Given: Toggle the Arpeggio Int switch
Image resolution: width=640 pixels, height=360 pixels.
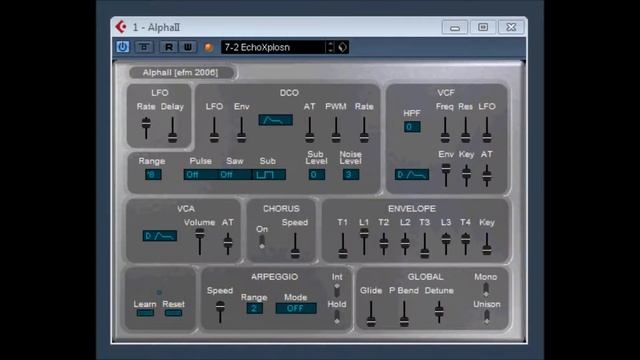Looking at the screenshot, I should click(x=337, y=290).
